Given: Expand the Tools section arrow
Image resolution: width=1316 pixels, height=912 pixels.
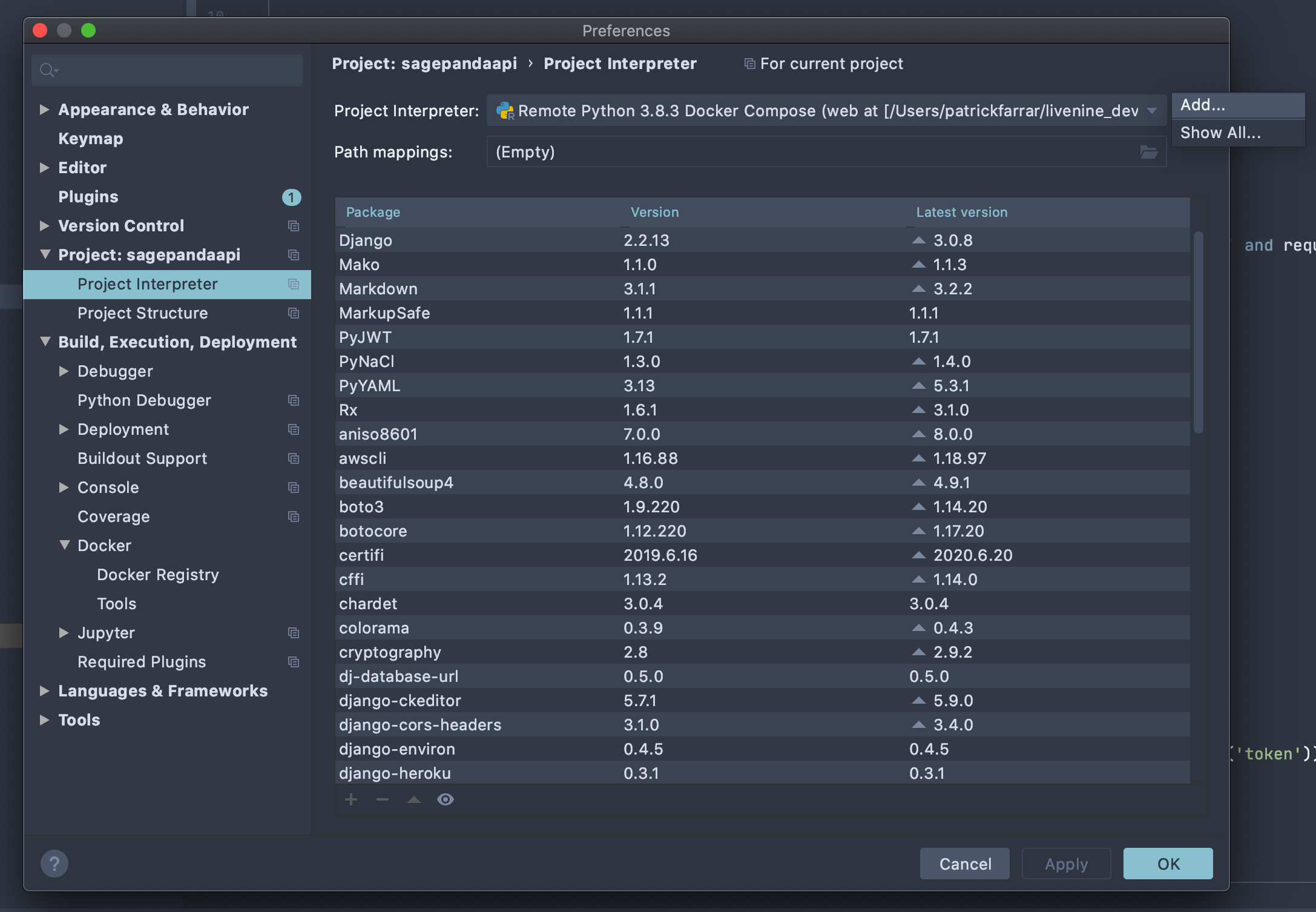Looking at the screenshot, I should tap(44, 720).
